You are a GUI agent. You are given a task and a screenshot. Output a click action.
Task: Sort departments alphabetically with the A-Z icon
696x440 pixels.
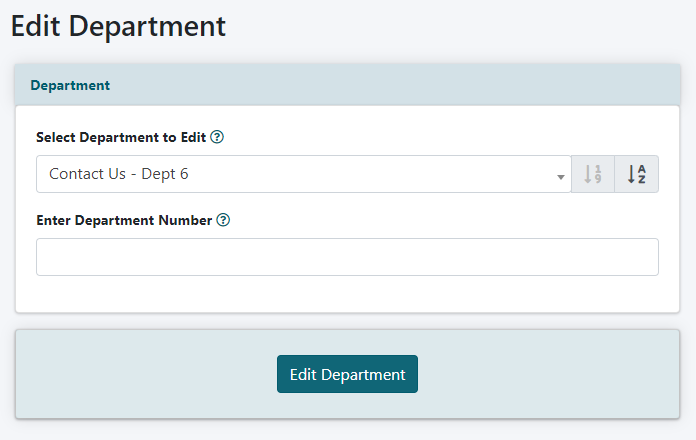(636, 174)
